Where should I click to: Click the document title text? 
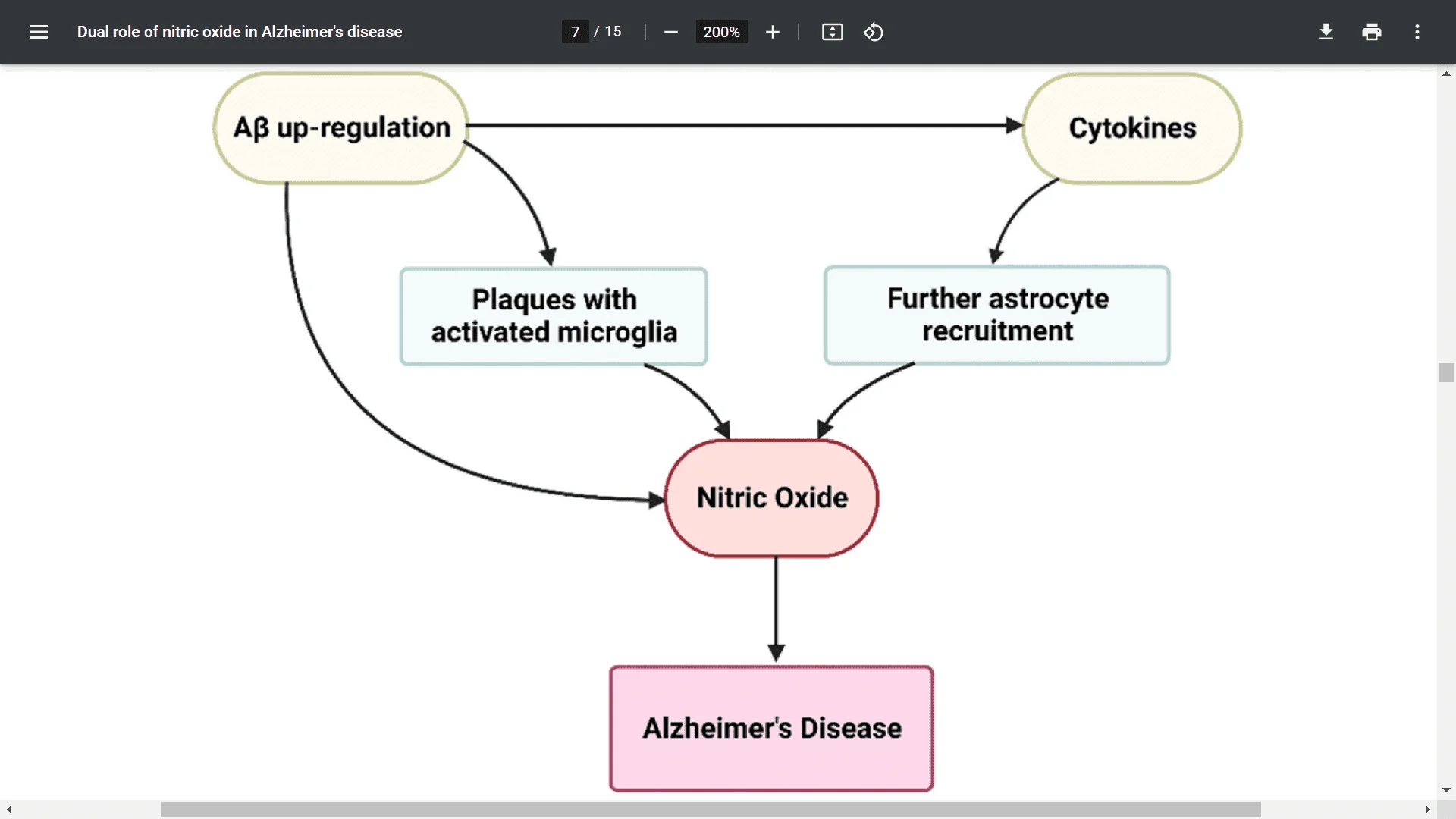coord(240,32)
